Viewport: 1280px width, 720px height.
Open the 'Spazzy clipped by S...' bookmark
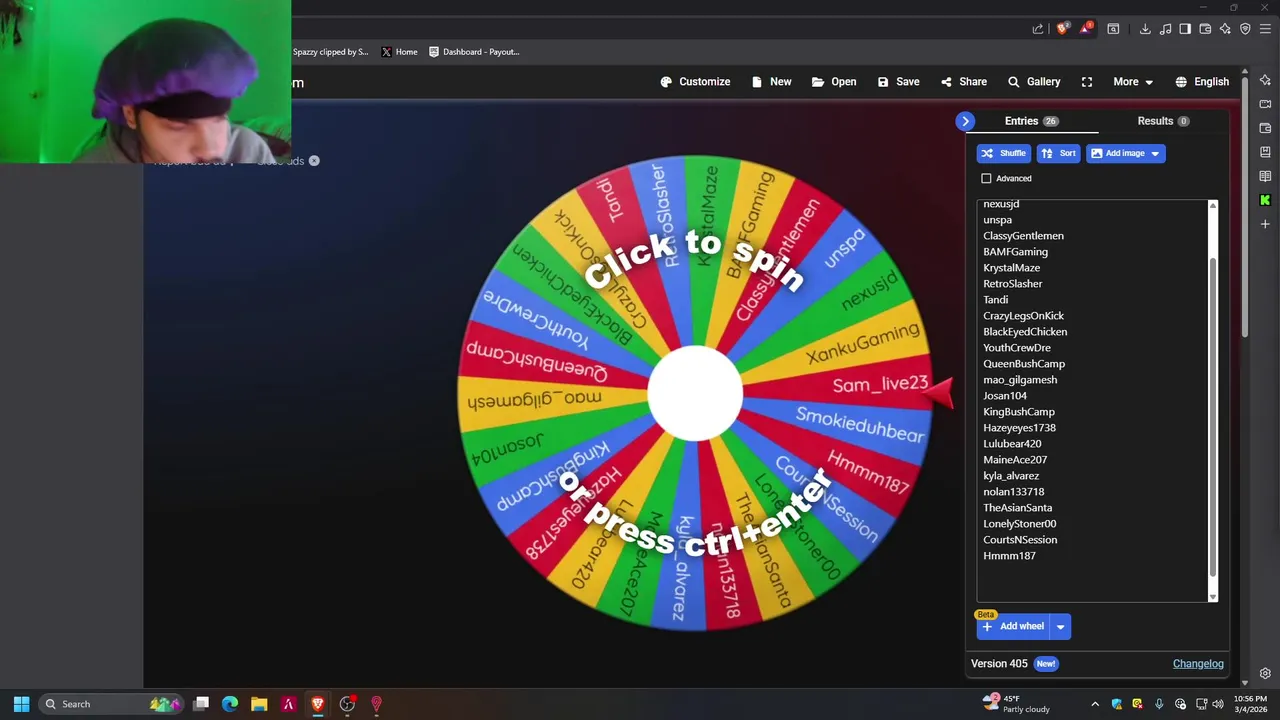pos(331,52)
